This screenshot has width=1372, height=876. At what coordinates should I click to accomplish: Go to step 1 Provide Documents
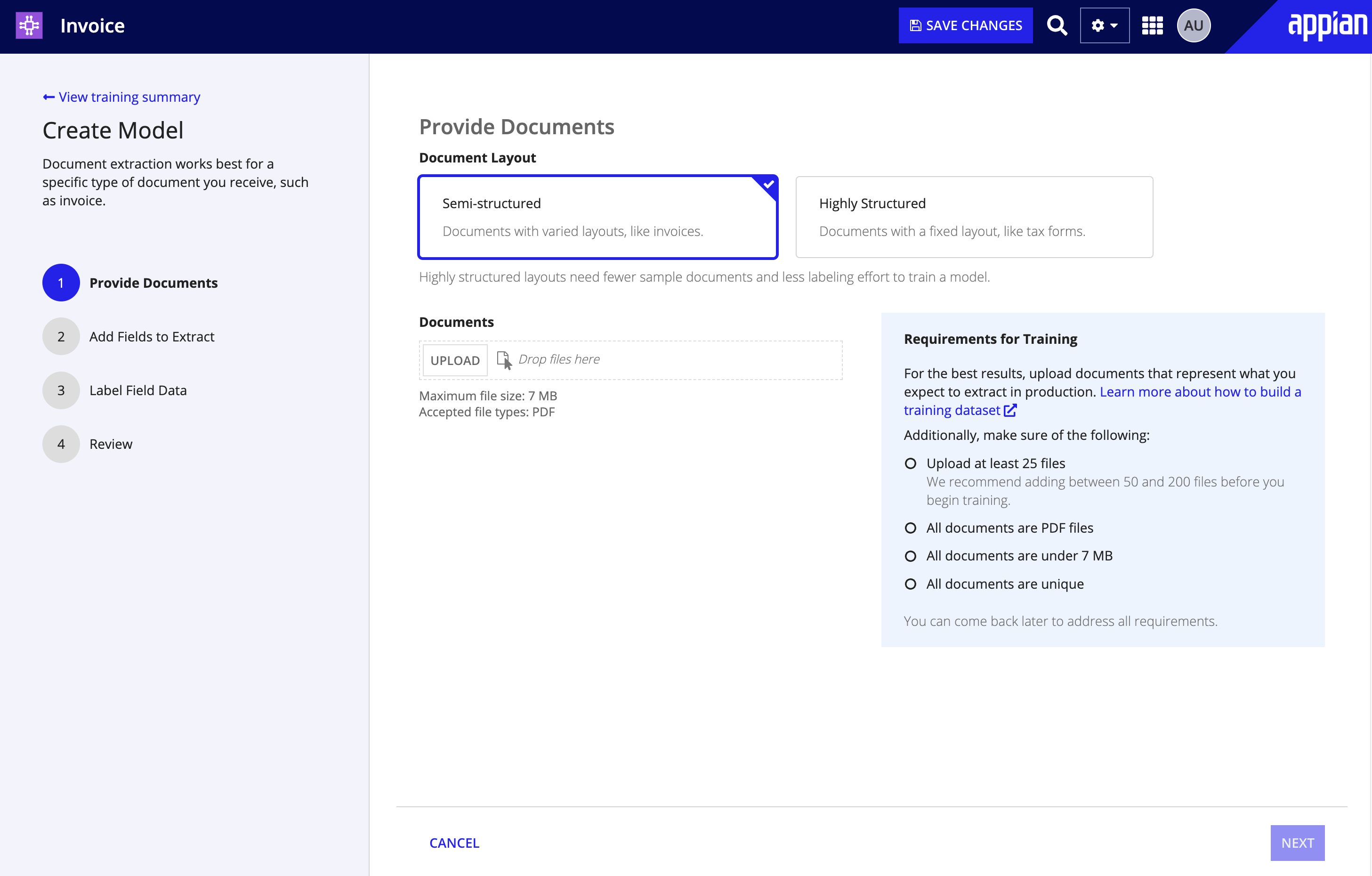(130, 283)
